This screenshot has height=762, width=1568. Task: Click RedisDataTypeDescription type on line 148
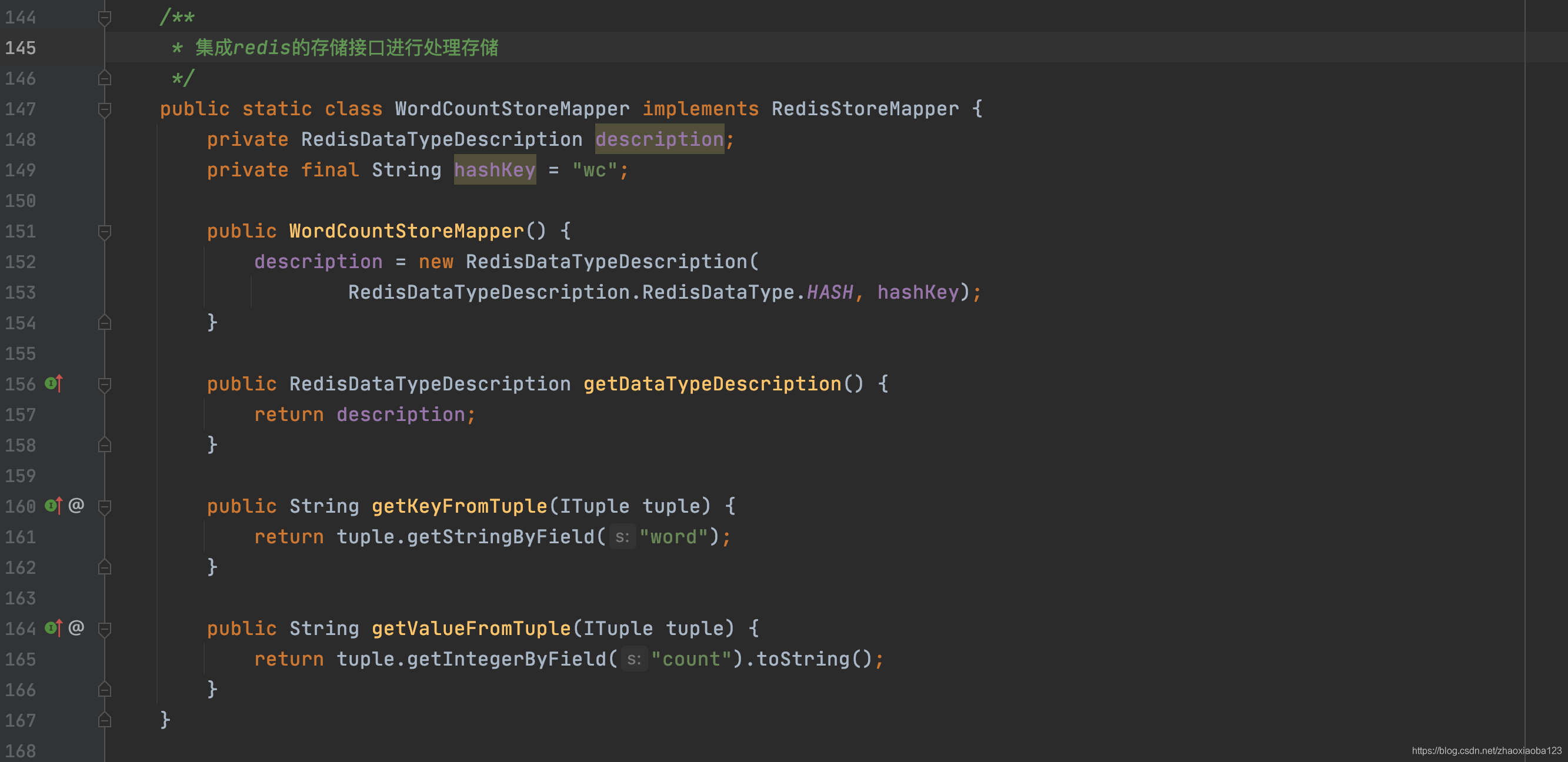tap(441, 139)
